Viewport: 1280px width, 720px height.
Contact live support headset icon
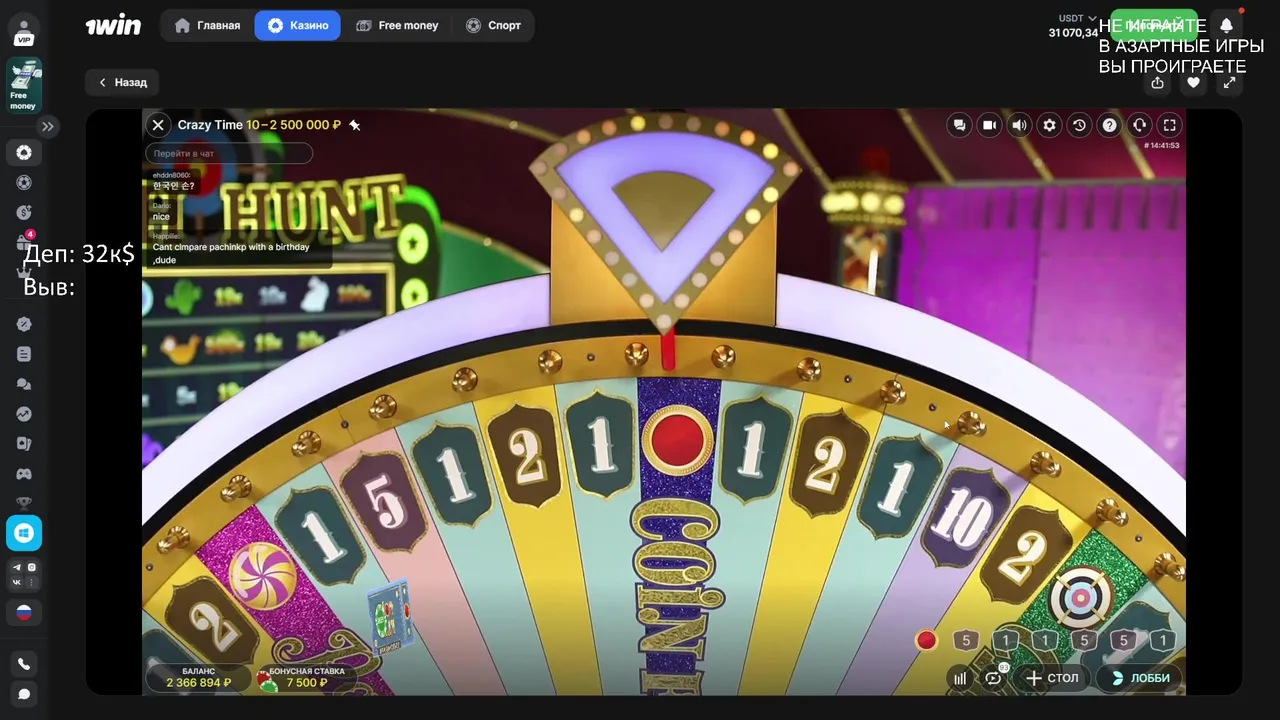[x=1139, y=125]
